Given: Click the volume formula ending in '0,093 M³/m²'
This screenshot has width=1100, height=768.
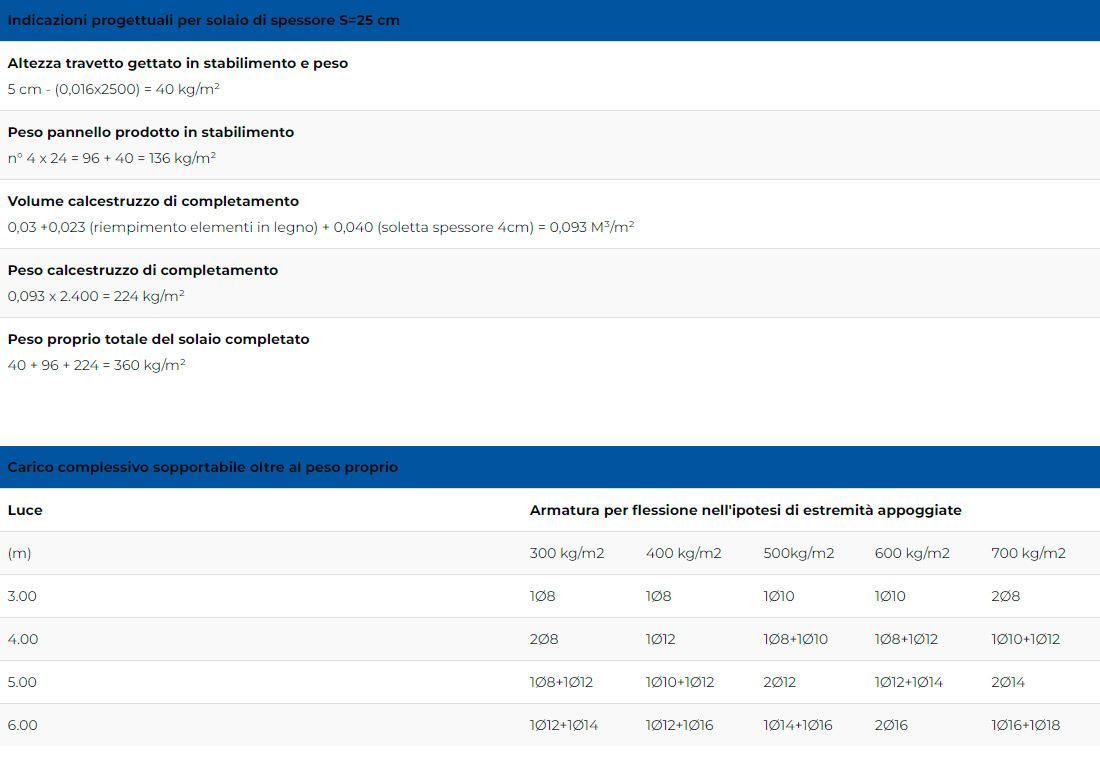Looking at the screenshot, I should [x=321, y=227].
